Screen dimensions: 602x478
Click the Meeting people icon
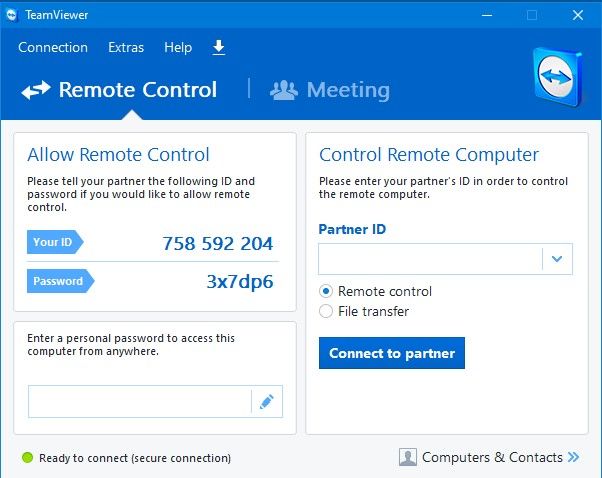[284, 90]
